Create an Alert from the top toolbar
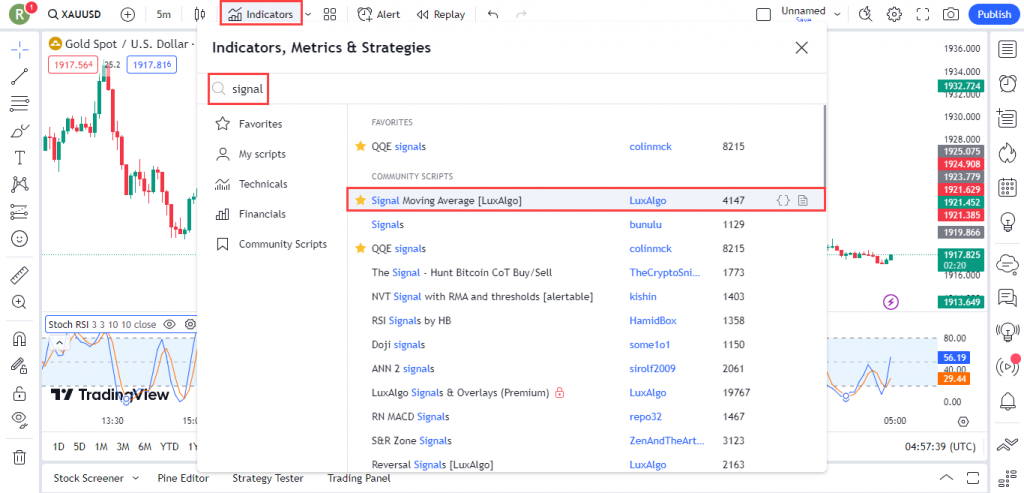 (379, 14)
